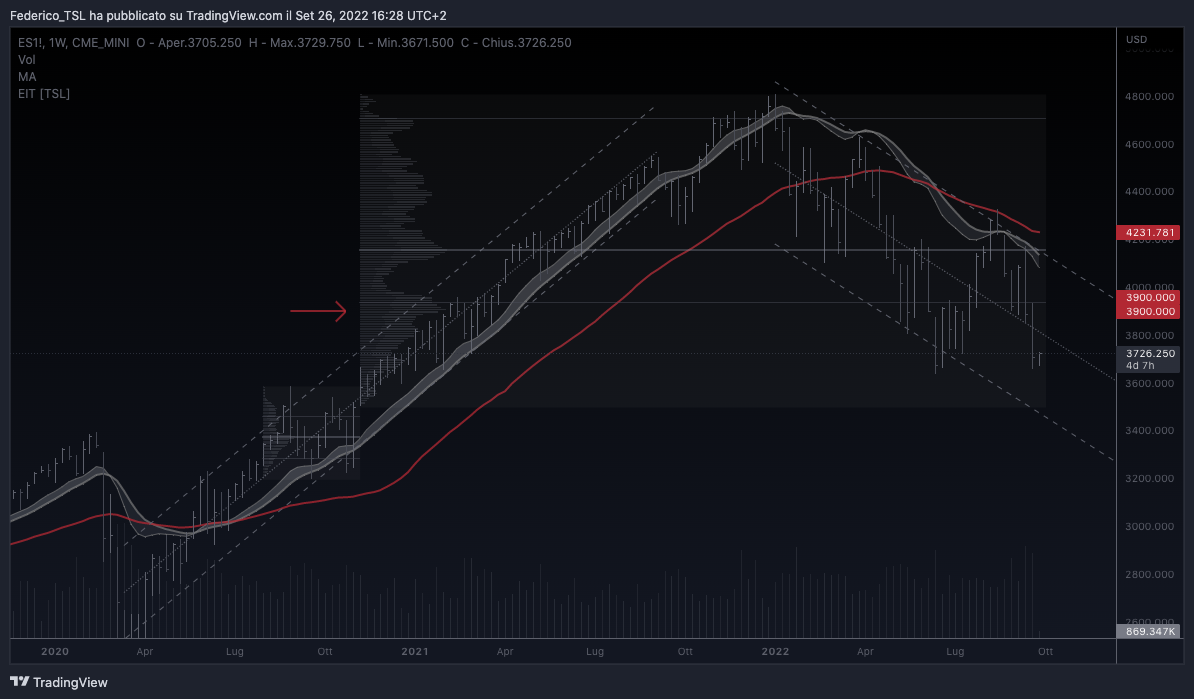Click the 2021 label on time axis
This screenshot has width=1194, height=699.
pyautogui.click(x=415, y=651)
